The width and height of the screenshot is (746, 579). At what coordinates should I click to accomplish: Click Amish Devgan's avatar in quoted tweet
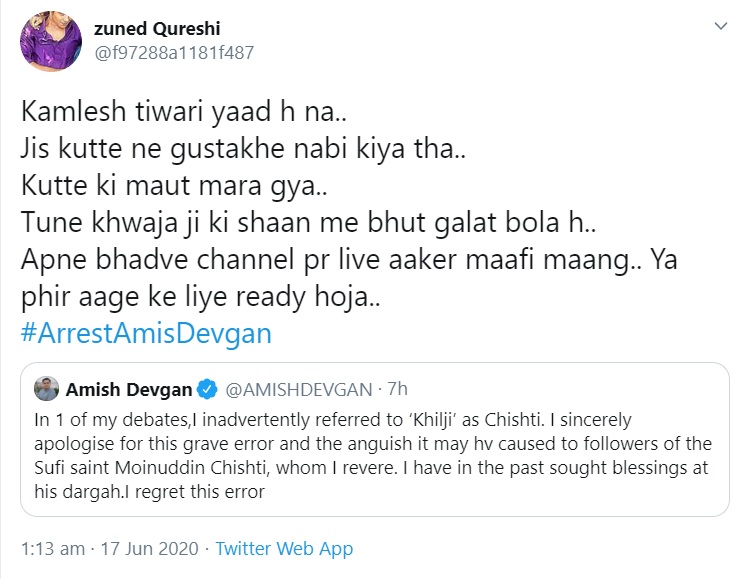[x=45, y=388]
